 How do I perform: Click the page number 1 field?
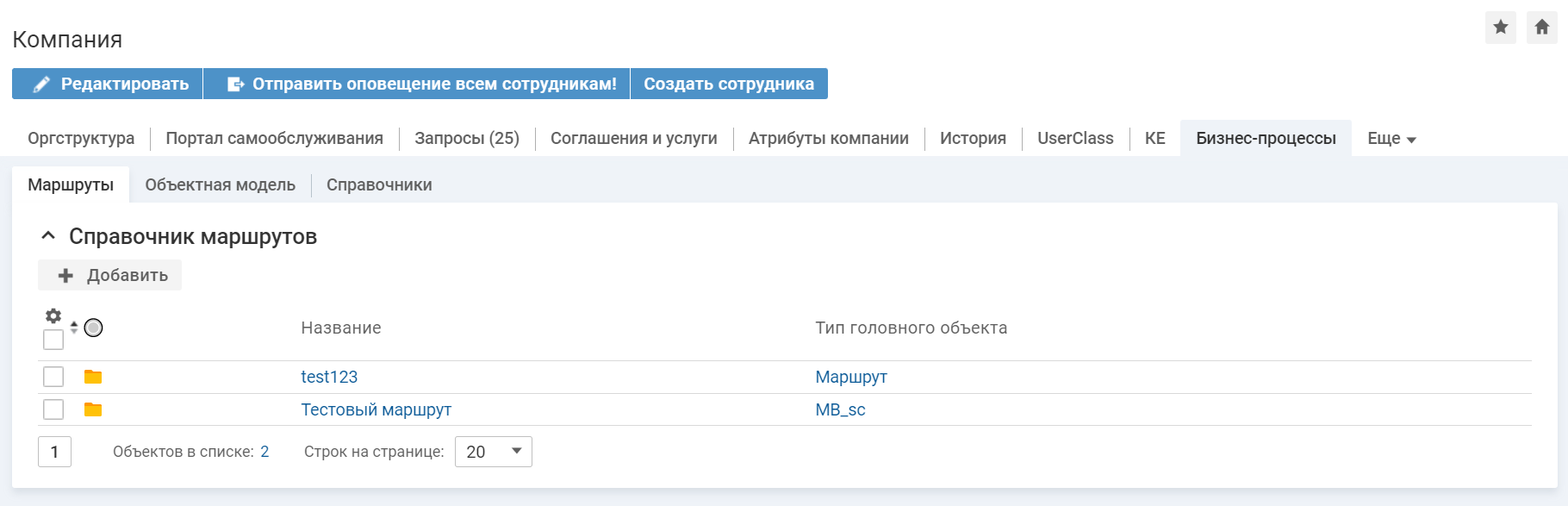coord(54,452)
